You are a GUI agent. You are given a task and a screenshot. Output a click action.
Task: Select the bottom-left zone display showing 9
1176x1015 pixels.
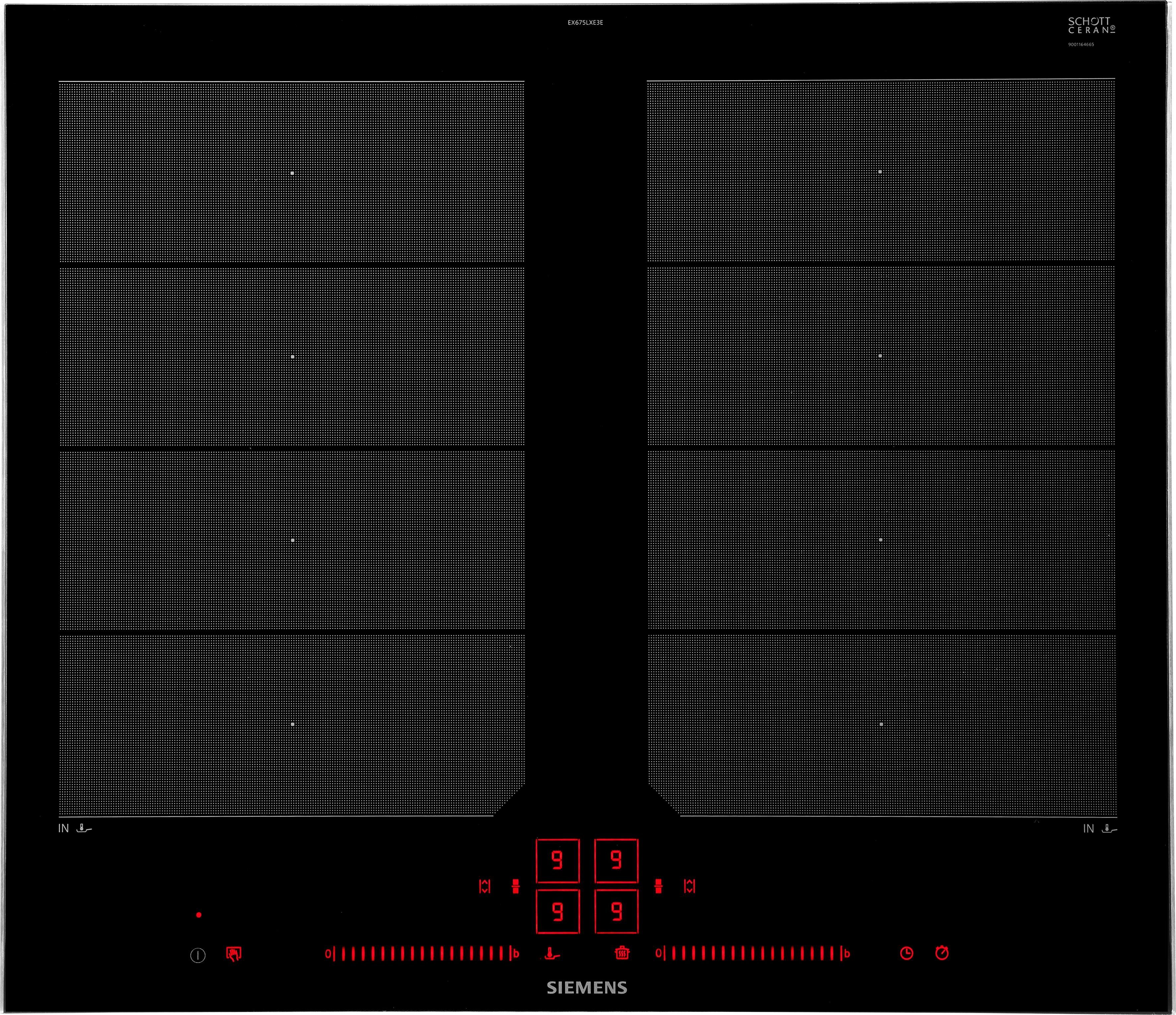(557, 912)
